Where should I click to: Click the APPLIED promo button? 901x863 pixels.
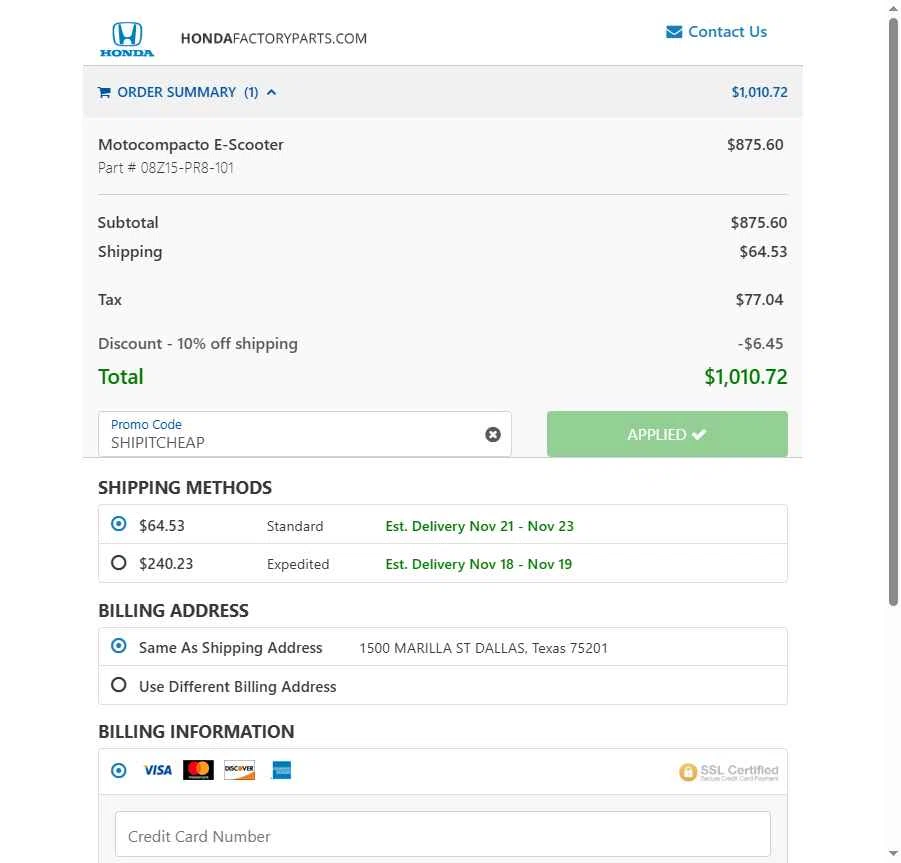point(667,434)
